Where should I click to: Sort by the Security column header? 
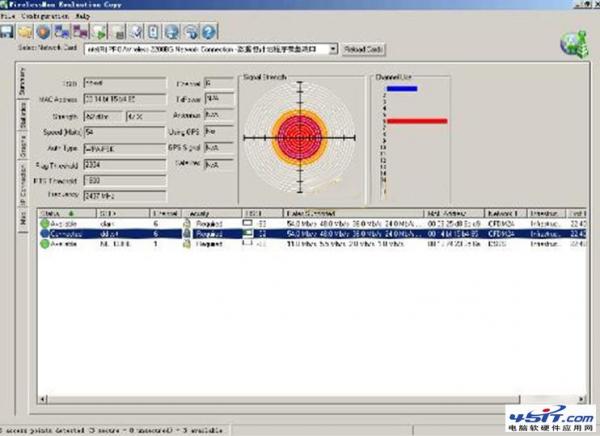(212, 213)
